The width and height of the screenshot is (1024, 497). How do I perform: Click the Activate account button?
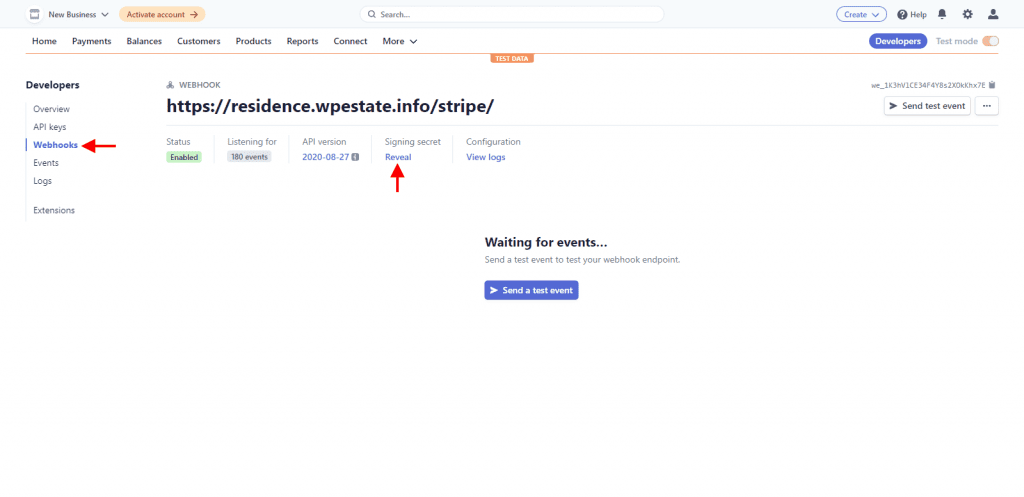[162, 14]
